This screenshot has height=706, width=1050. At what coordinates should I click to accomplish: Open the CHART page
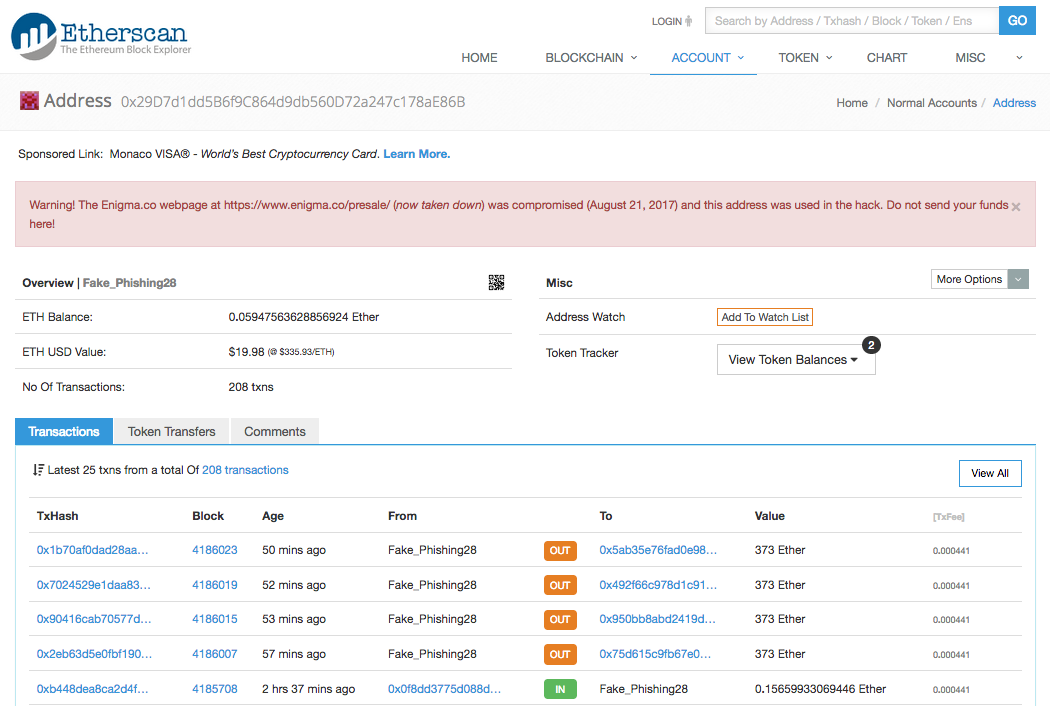[x=887, y=58]
